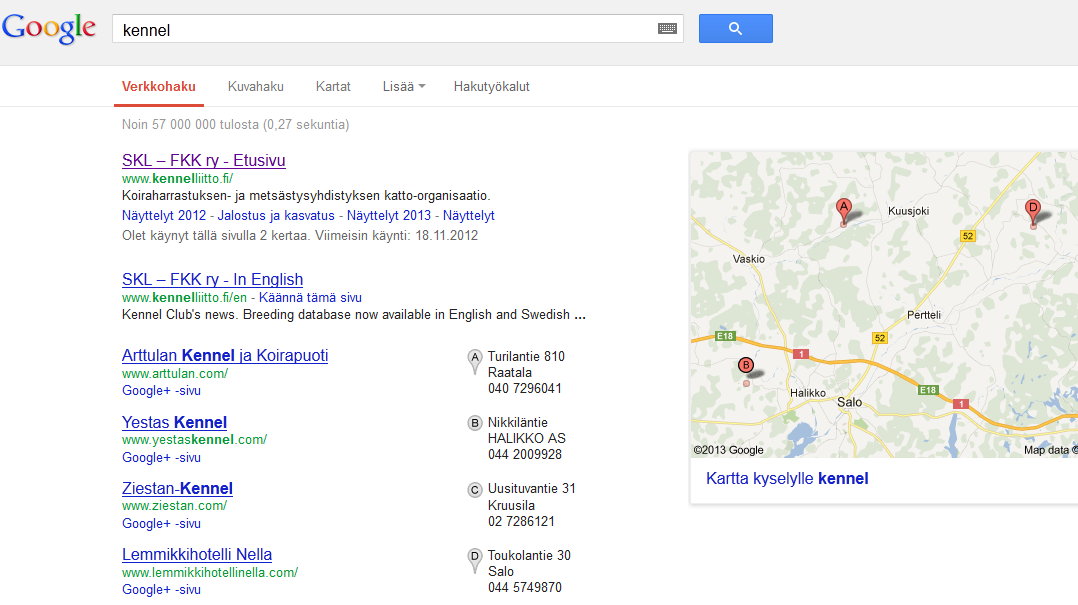This screenshot has width=1078, height=605.
Task: Open the Jalostus ja kasvatus sitelink
Action: (x=276, y=216)
